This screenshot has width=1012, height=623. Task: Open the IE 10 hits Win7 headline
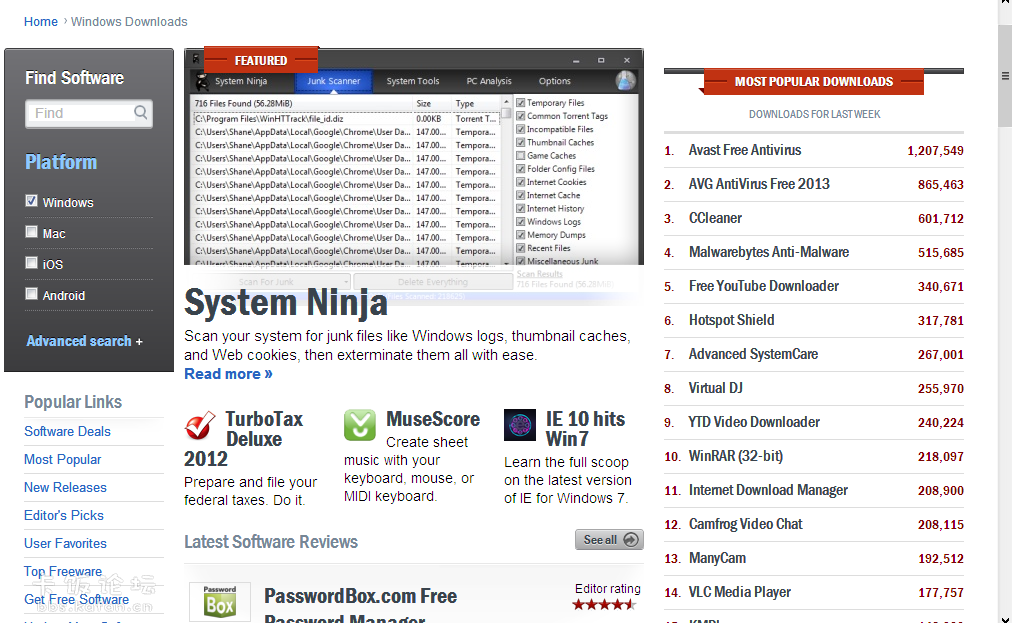[x=585, y=429]
